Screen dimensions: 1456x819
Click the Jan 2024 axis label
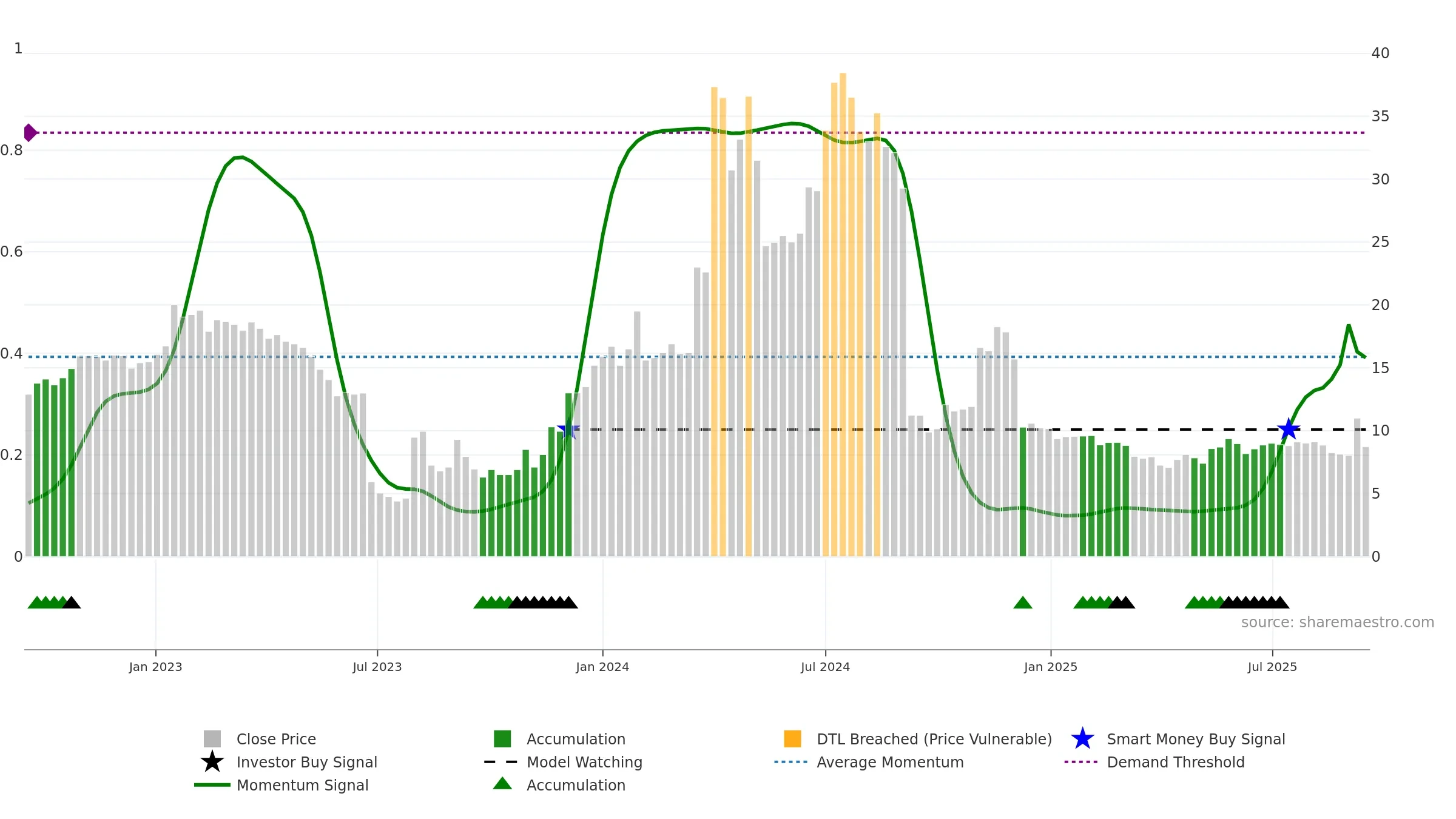click(x=602, y=667)
